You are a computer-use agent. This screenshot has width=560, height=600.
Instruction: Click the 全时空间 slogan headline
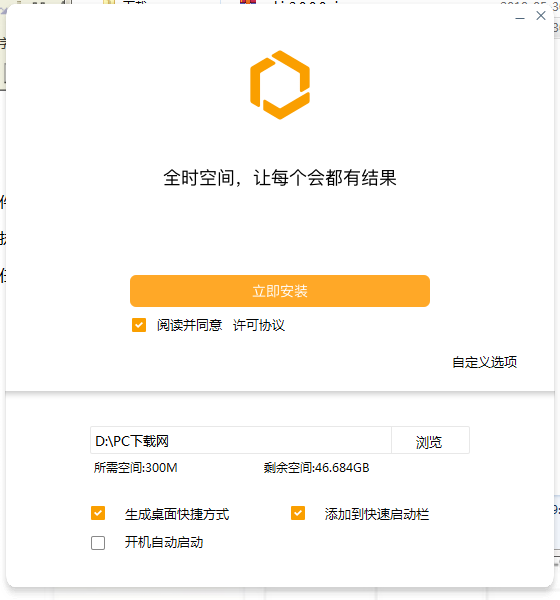pyautogui.click(x=280, y=178)
